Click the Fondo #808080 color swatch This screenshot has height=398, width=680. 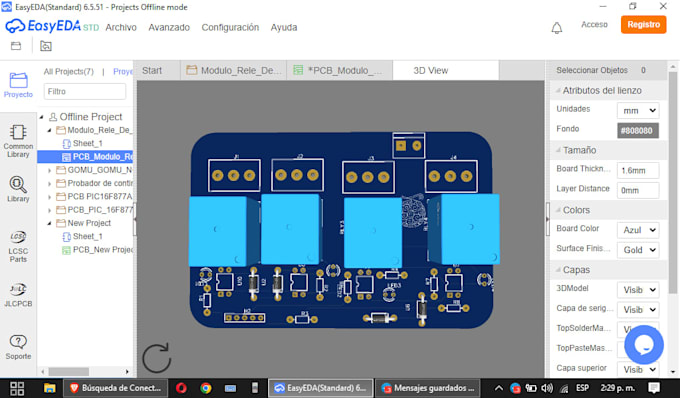pyautogui.click(x=638, y=130)
